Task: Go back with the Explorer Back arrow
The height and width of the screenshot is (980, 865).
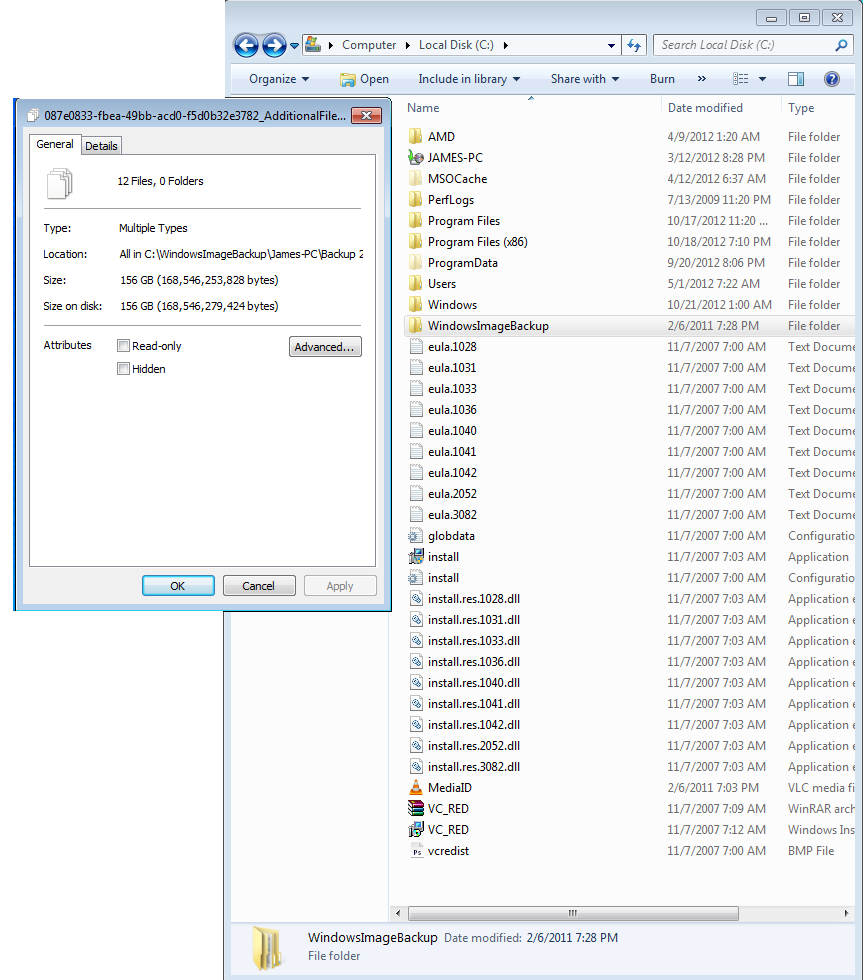Action: tap(246, 45)
